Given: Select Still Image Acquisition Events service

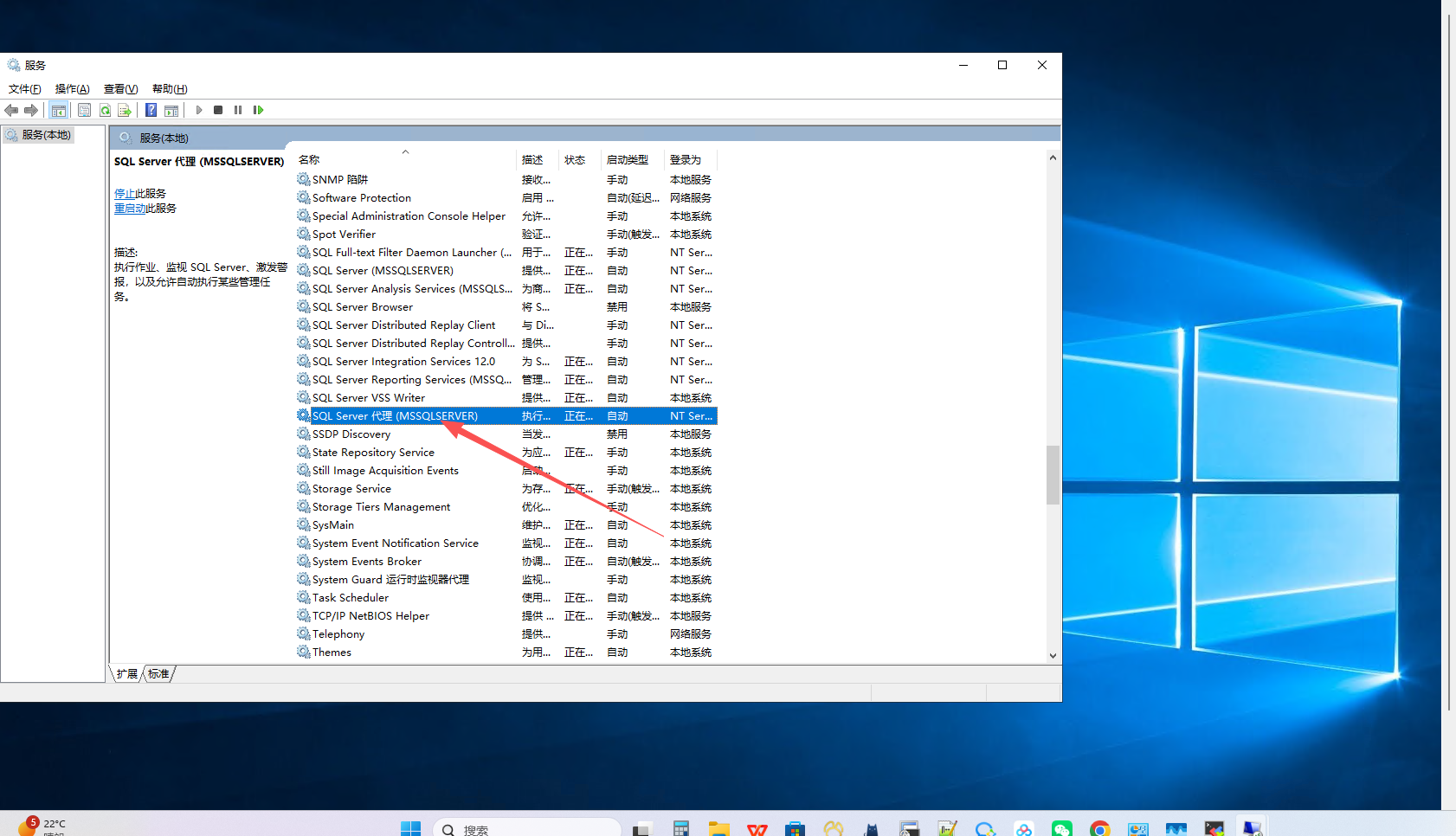Looking at the screenshot, I should click(x=506, y=471).
